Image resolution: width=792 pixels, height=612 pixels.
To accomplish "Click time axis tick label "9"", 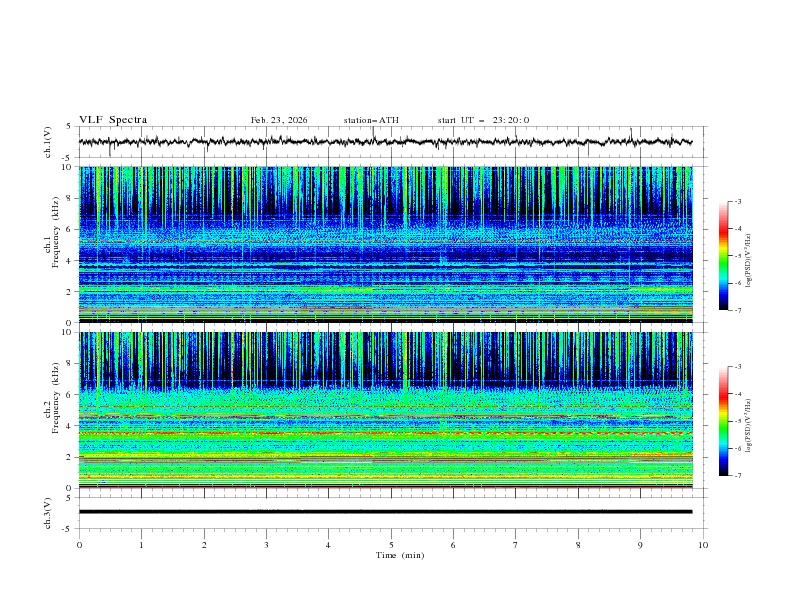I will [x=640, y=545].
